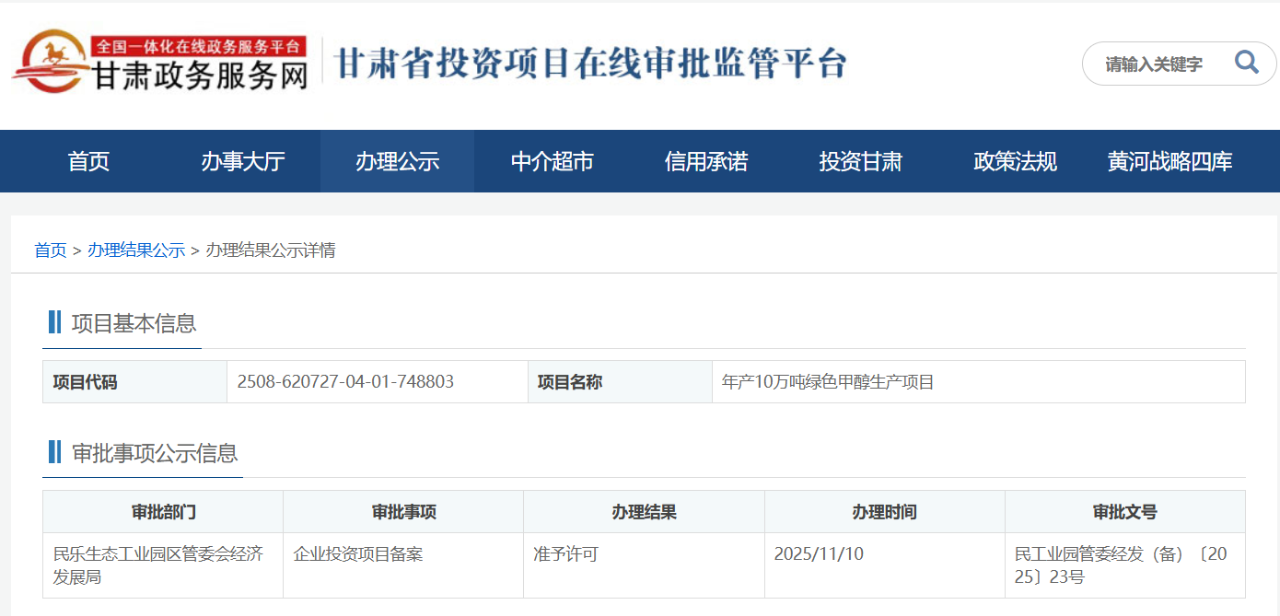View 政策法规 page
Image resolution: width=1280 pixels, height=616 pixels.
(x=1015, y=161)
